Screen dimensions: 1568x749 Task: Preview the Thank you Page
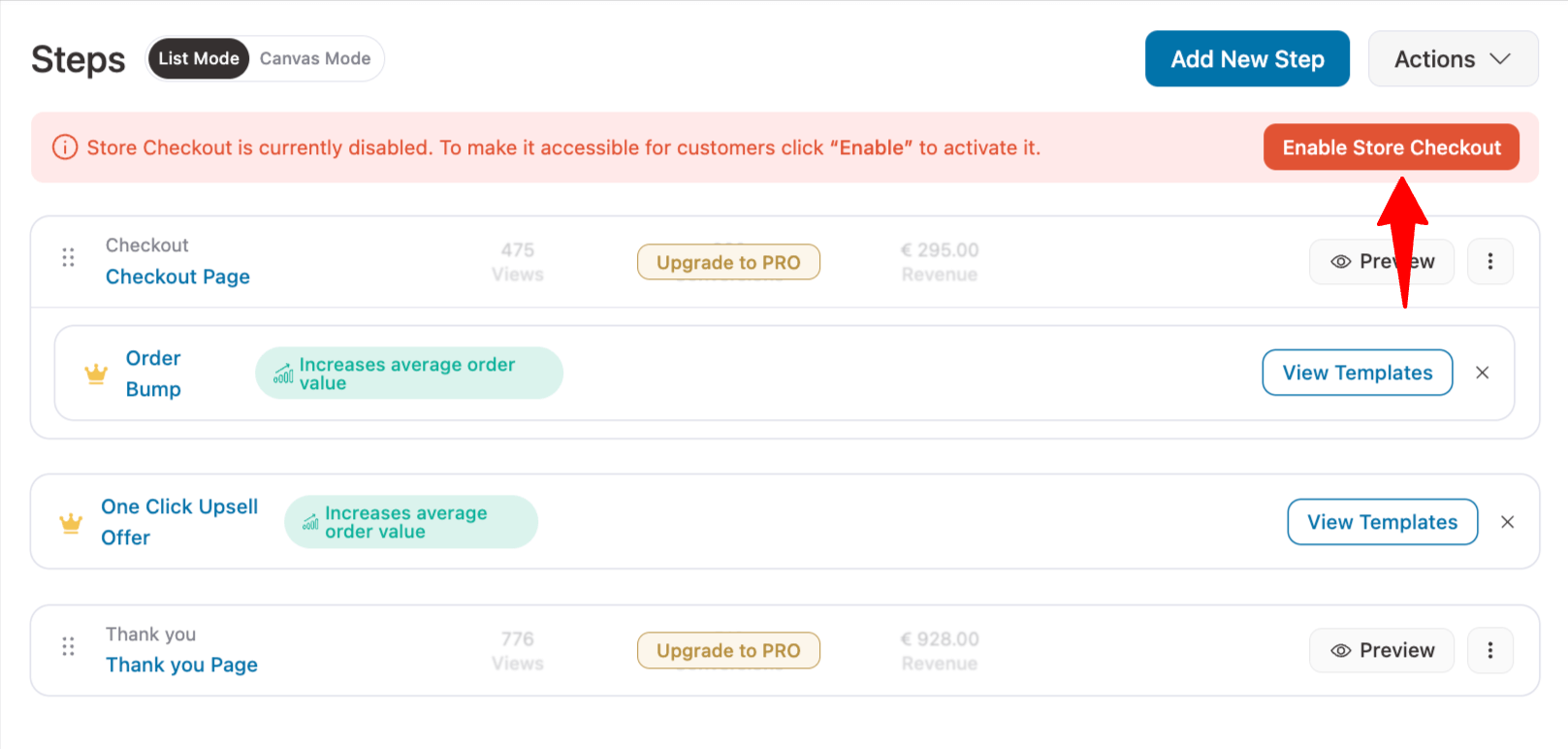[1381, 651]
